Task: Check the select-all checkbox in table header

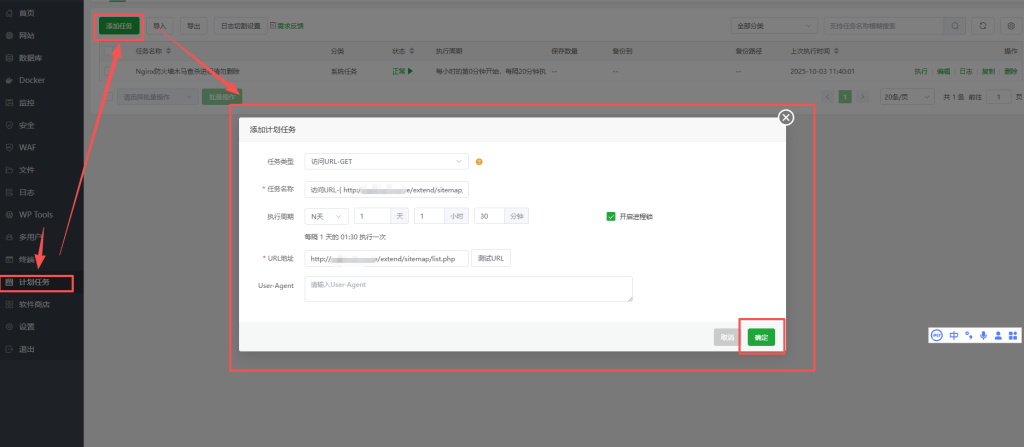Action: pyautogui.click(x=107, y=50)
